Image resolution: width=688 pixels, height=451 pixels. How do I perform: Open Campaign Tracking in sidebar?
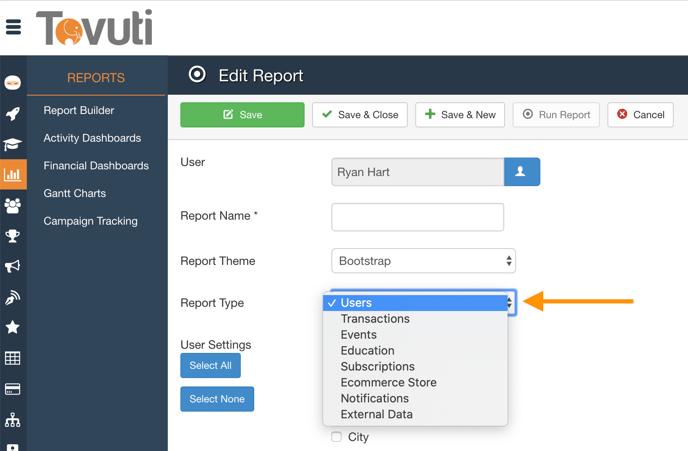click(x=91, y=221)
